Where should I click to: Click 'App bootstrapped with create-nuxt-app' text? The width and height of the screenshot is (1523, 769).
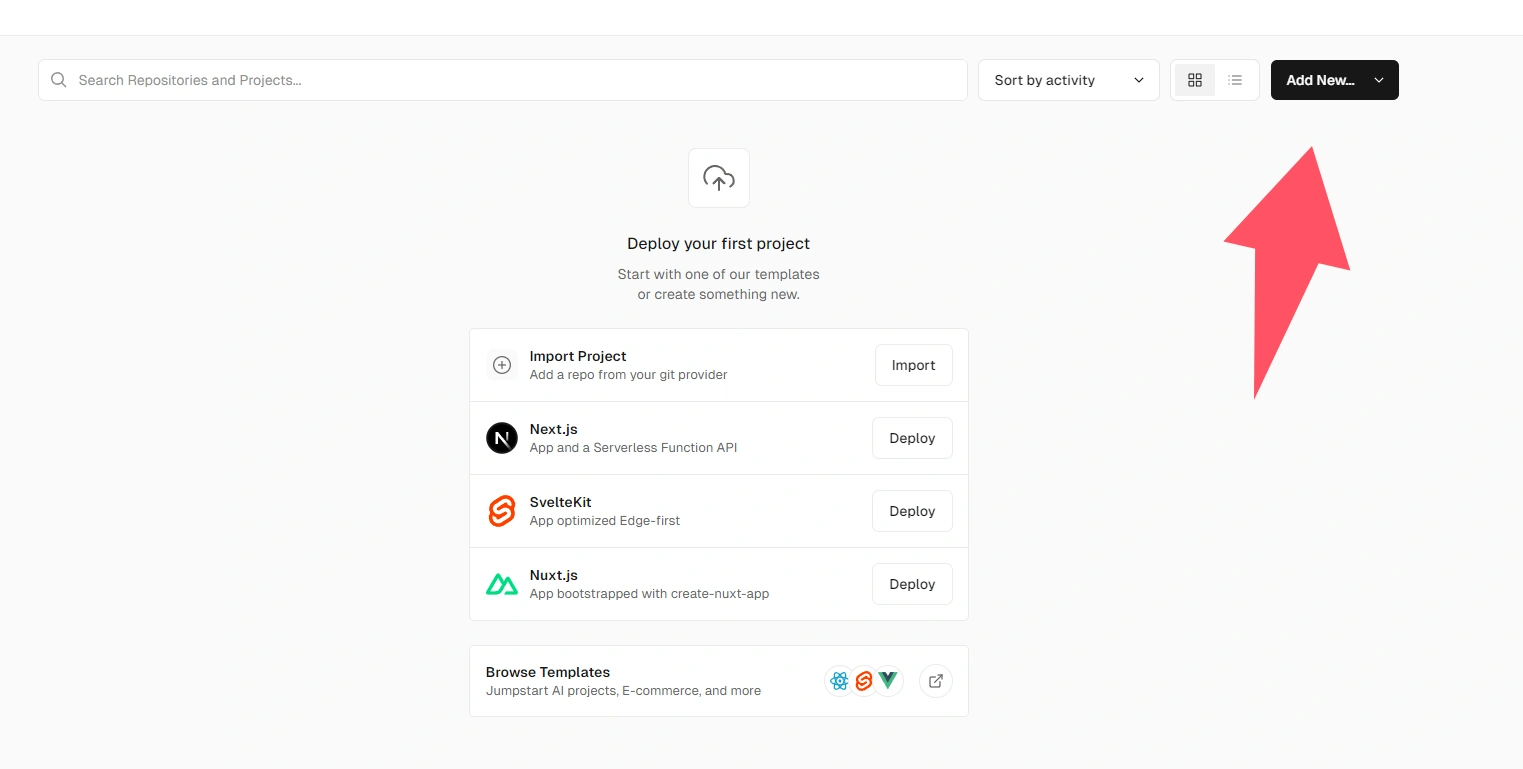(x=650, y=594)
